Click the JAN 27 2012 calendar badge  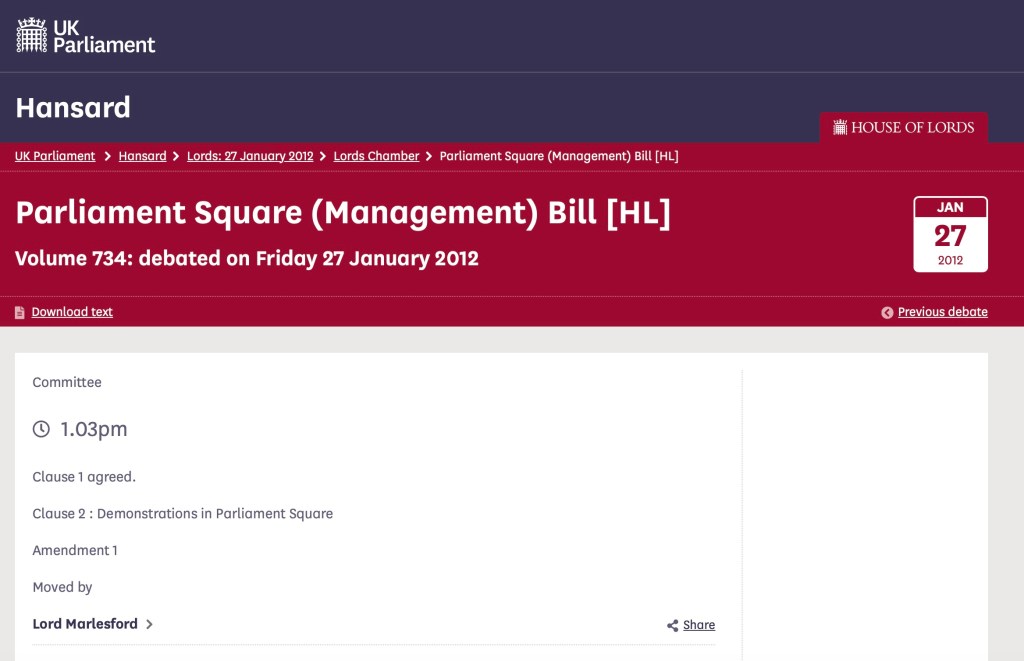[x=950, y=234]
